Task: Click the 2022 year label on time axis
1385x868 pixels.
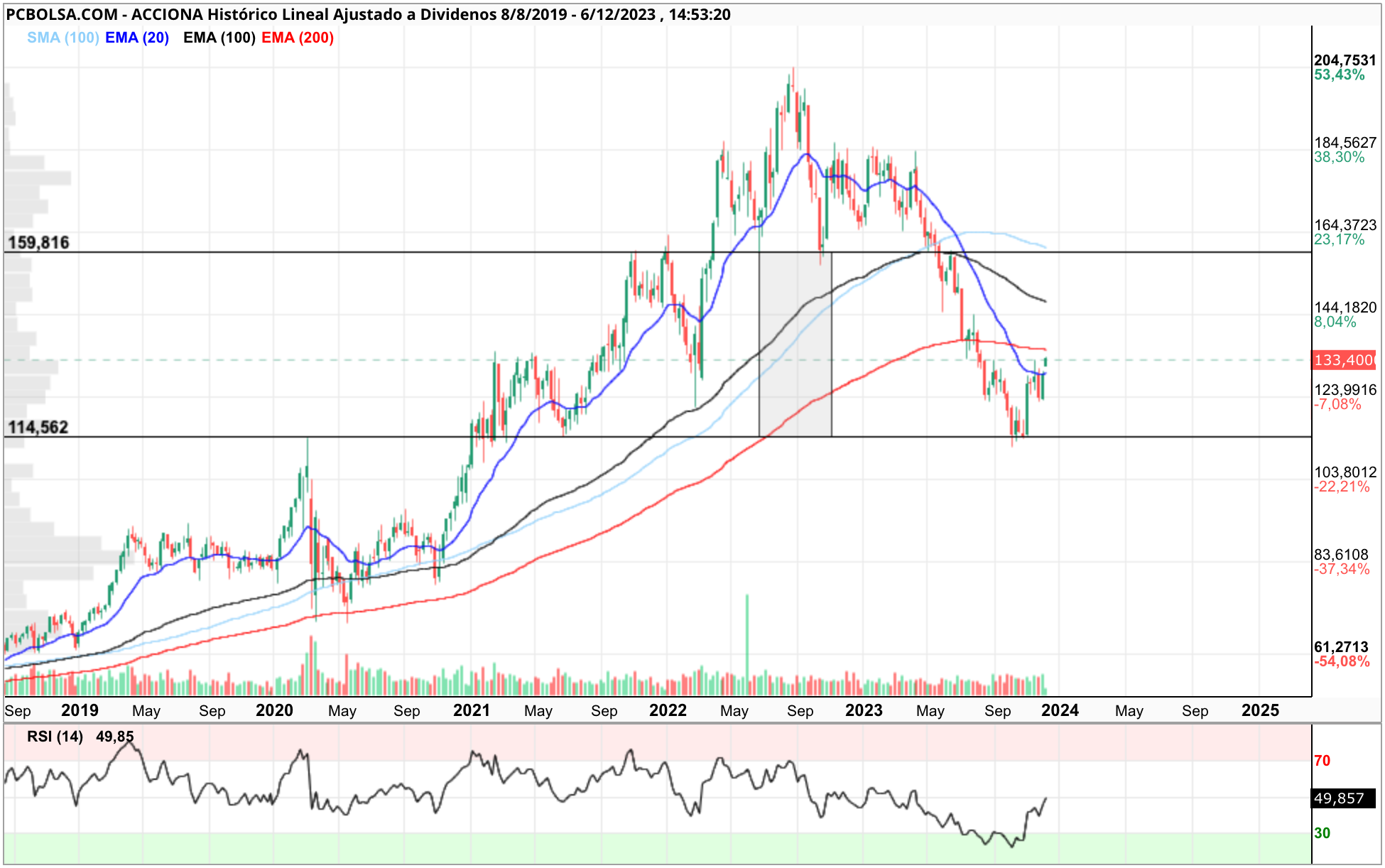Action: (x=668, y=710)
